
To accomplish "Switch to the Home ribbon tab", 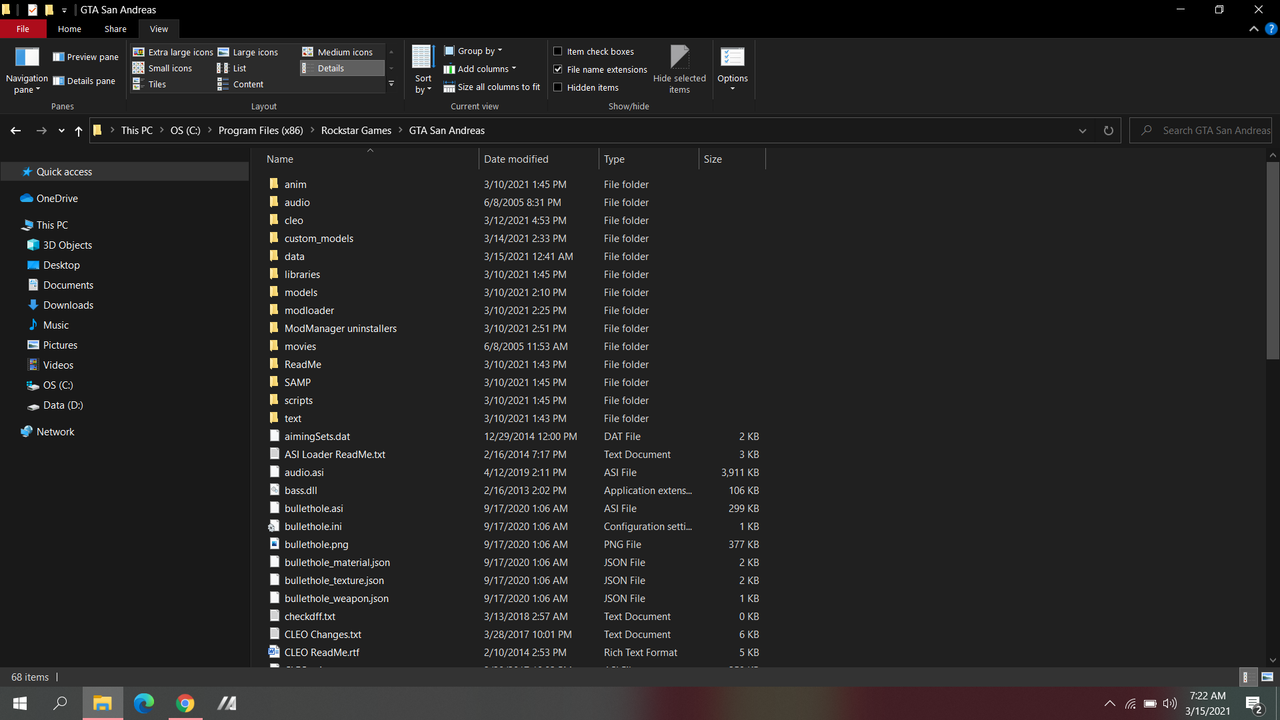I will [69, 29].
